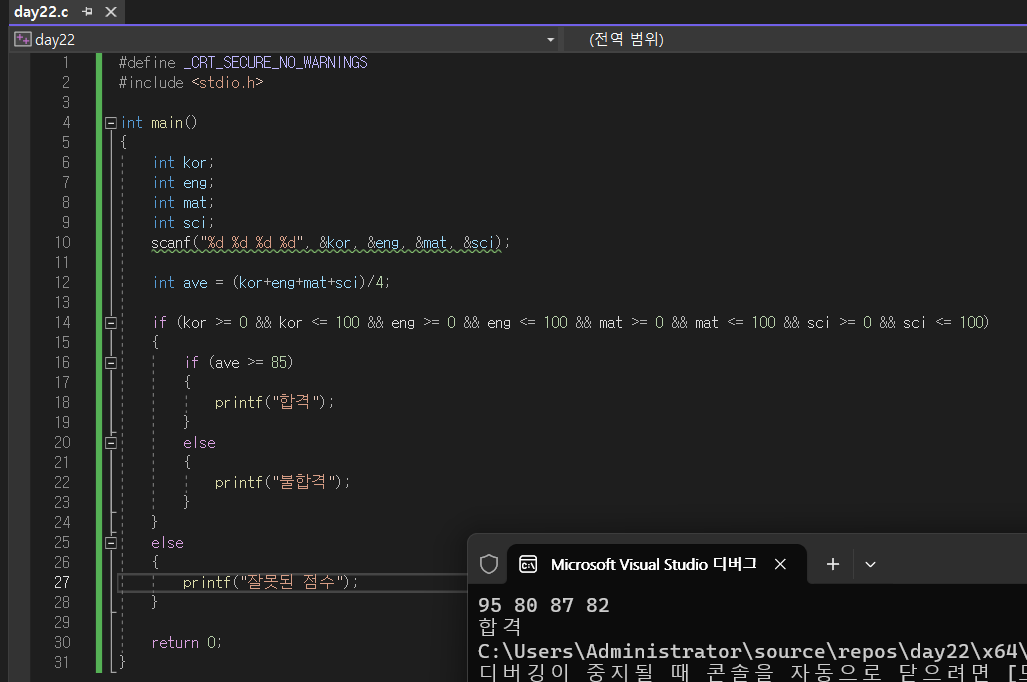This screenshot has height=682, width=1027.
Task: Click line number 1 in the gutter
Action: [x=65, y=63]
